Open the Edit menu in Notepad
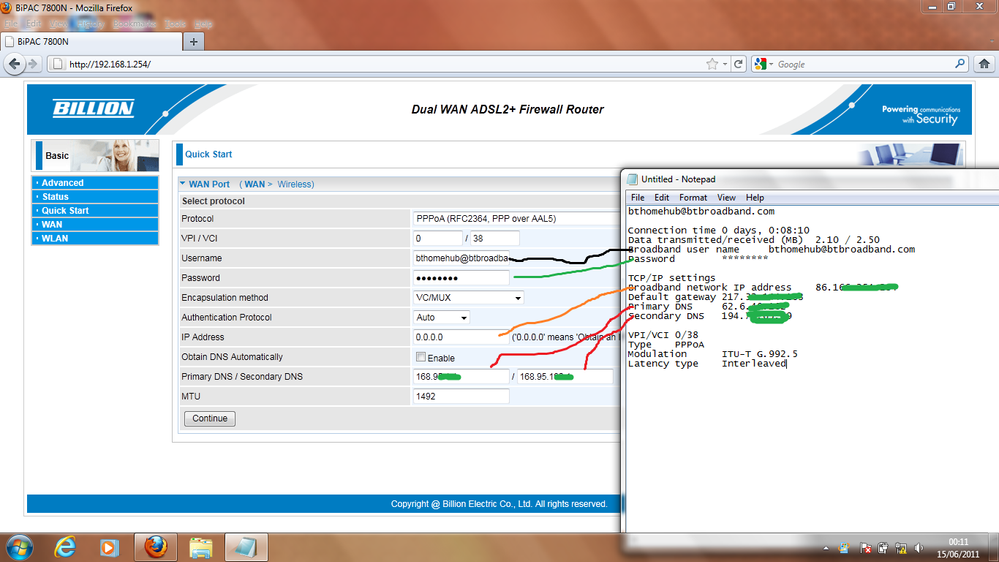 (661, 198)
